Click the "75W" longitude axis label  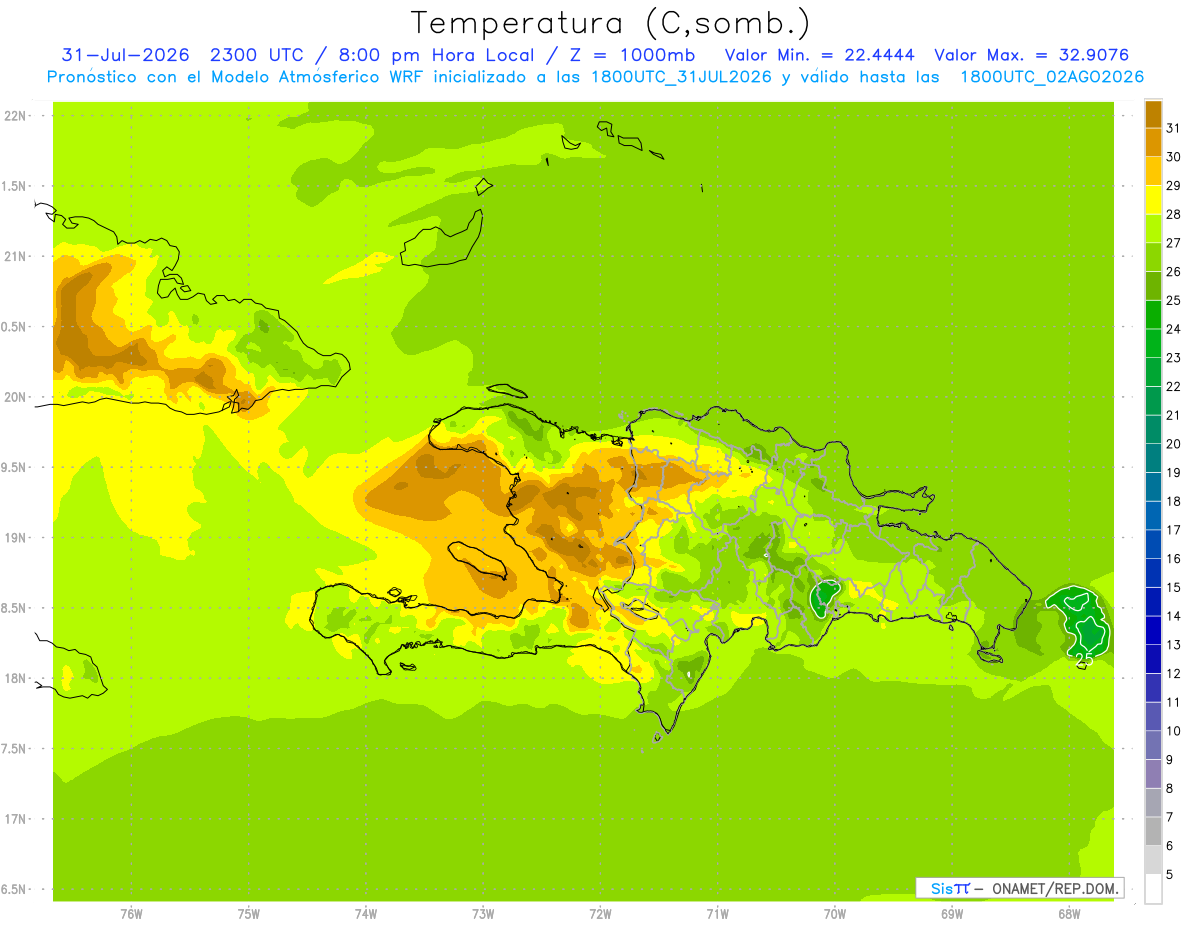point(249,914)
